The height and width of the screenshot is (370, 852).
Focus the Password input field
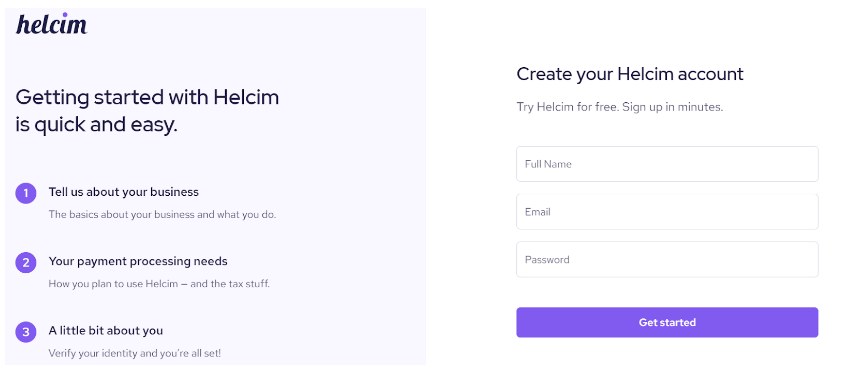667,259
